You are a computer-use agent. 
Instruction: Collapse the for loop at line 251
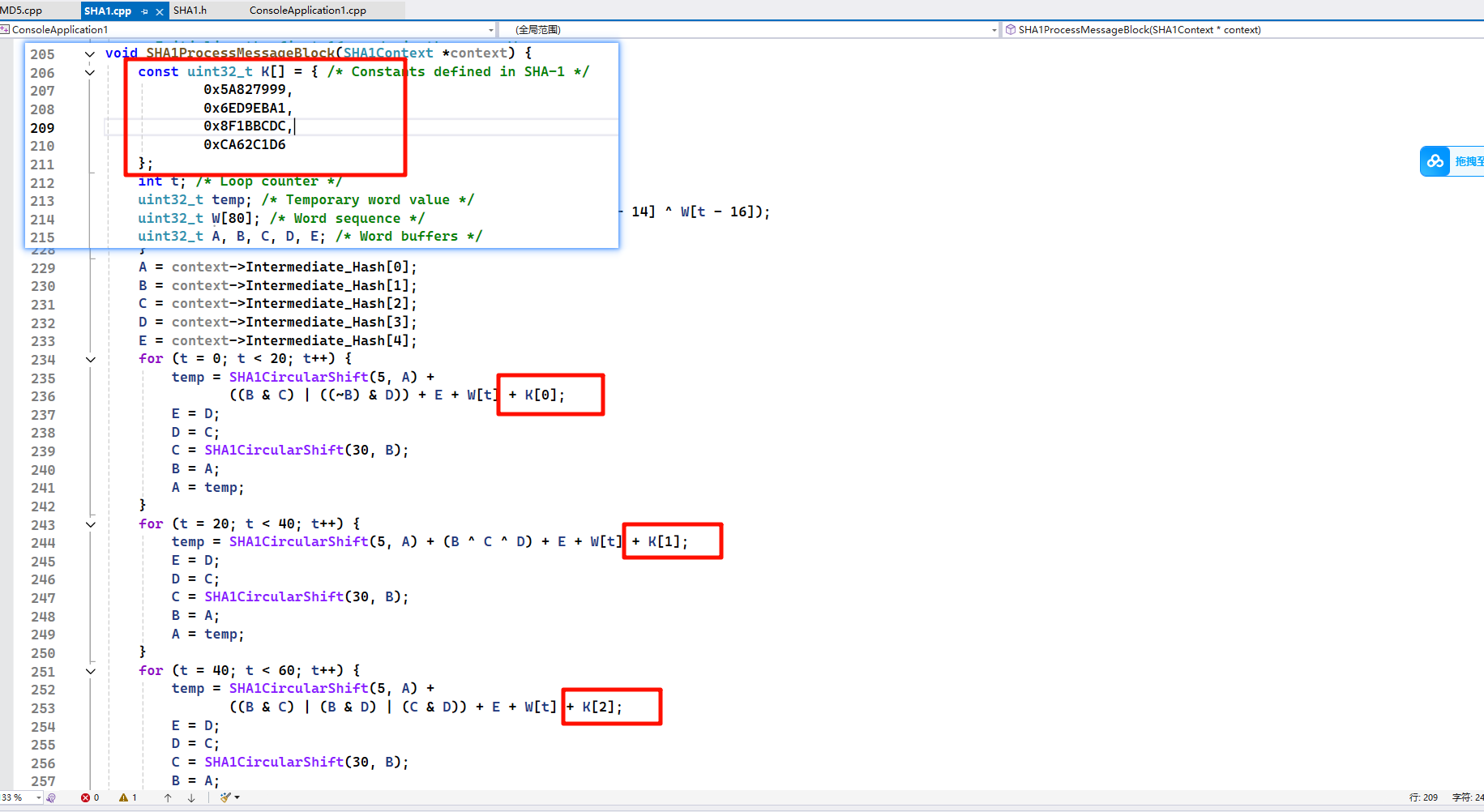(x=91, y=671)
